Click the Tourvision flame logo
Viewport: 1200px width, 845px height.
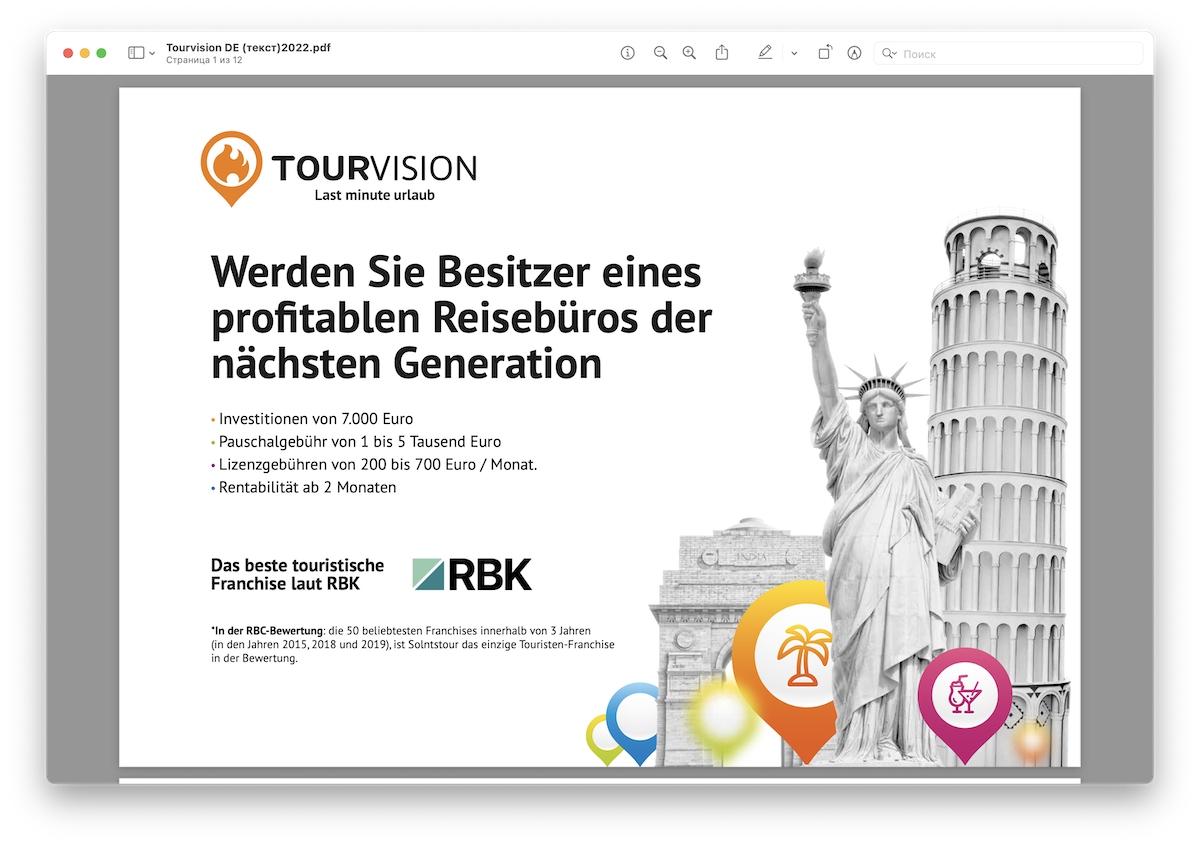231,168
